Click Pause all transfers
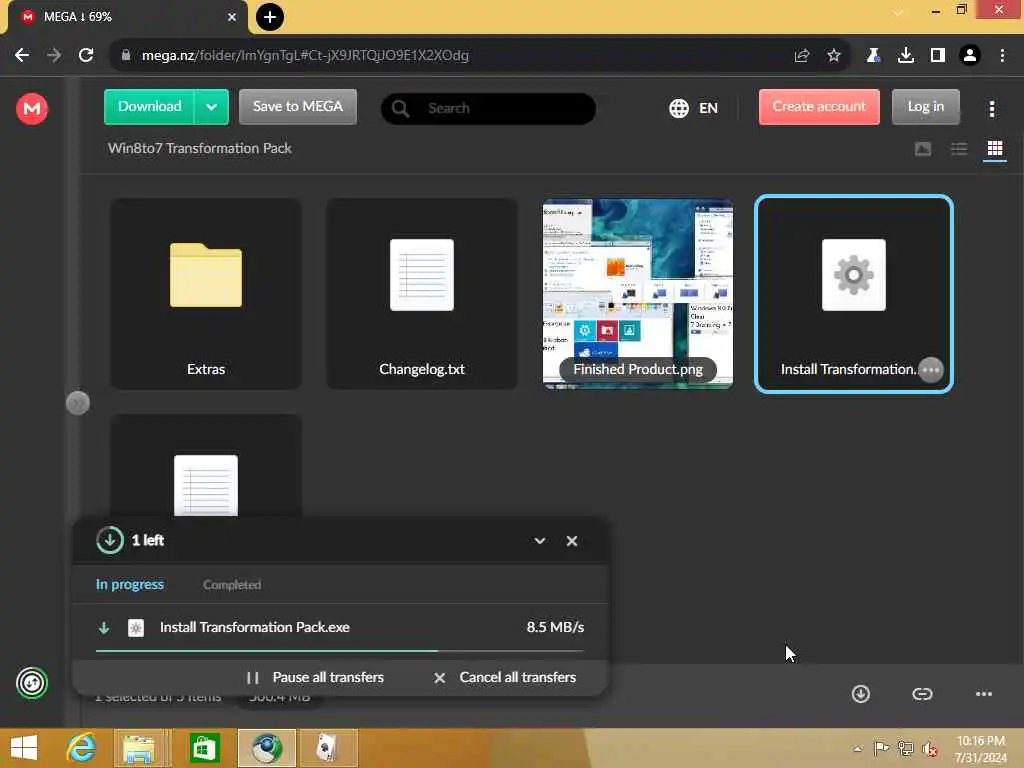 [x=315, y=678]
